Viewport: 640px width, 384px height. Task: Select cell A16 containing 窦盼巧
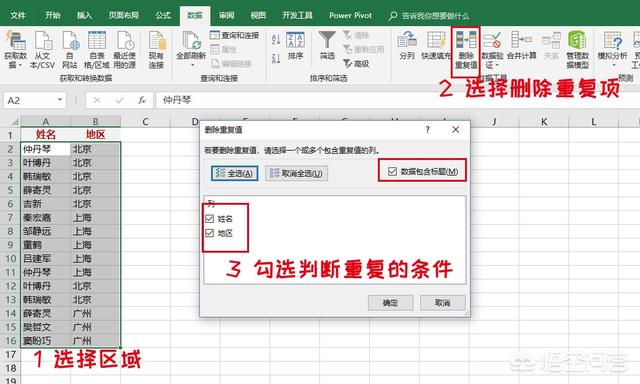46,341
